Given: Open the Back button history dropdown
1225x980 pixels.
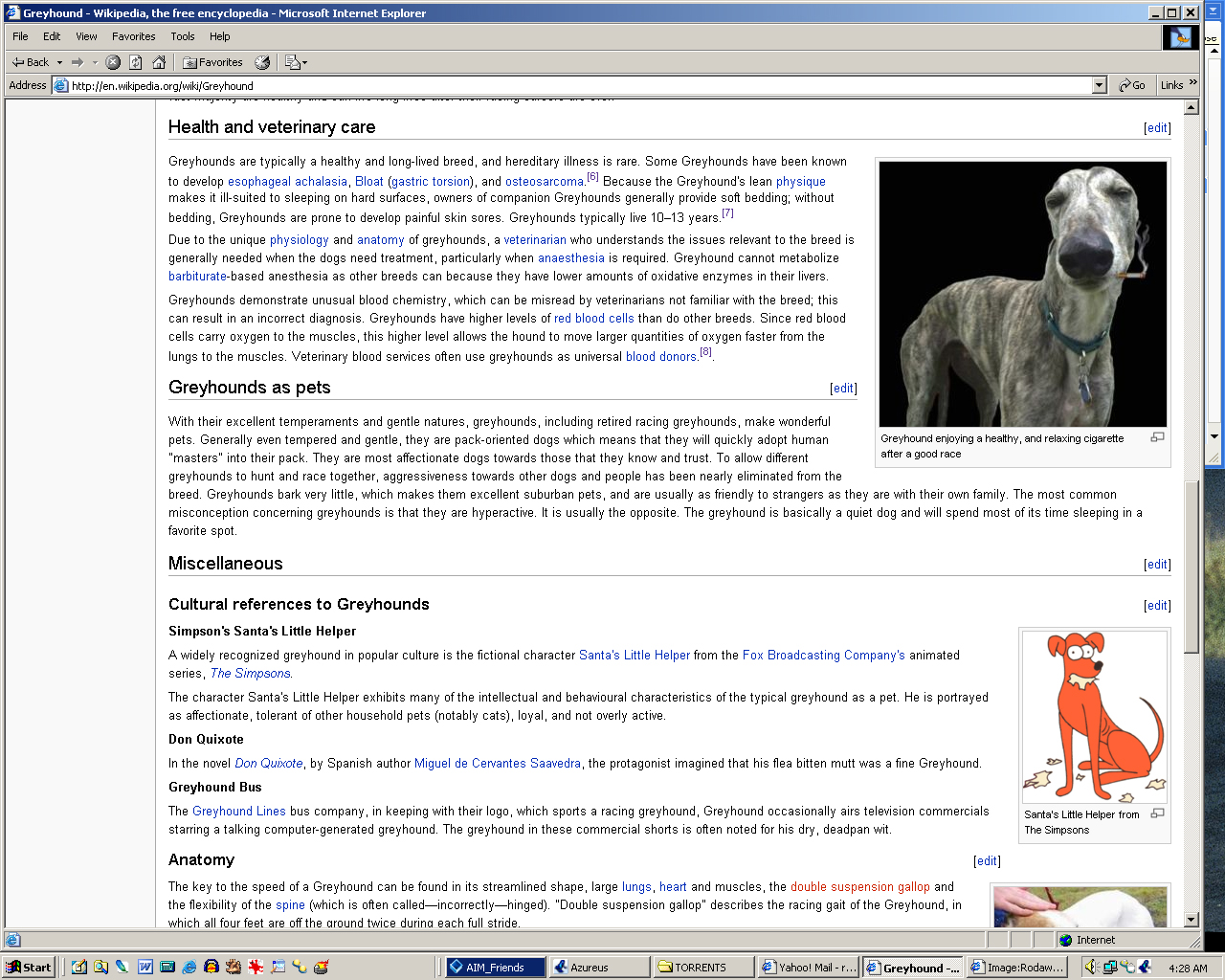Looking at the screenshot, I should coord(59,62).
